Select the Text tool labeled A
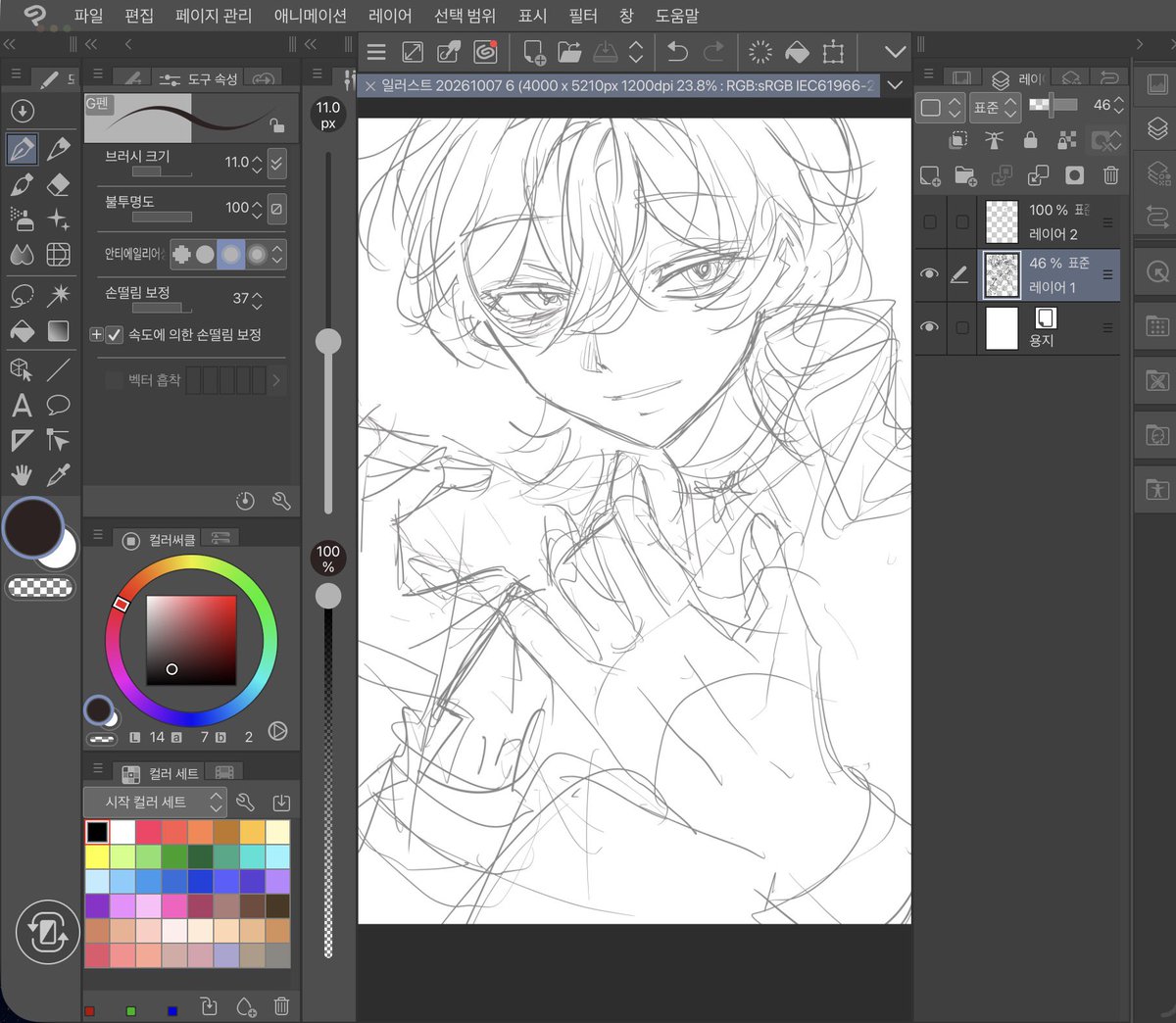The width and height of the screenshot is (1176, 1023). (22, 405)
